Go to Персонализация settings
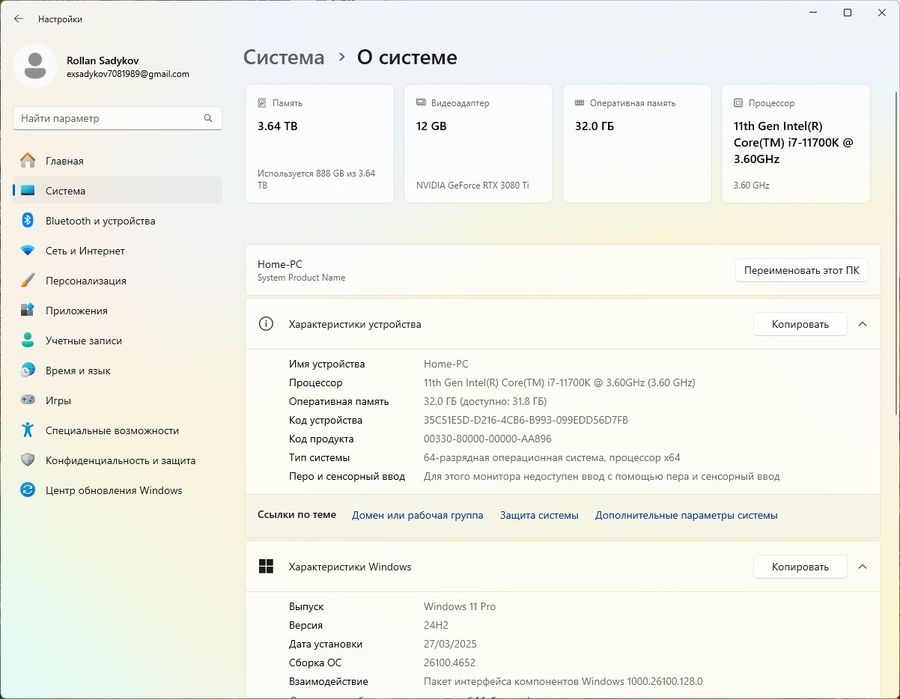The image size is (900, 699). [x=117, y=281]
